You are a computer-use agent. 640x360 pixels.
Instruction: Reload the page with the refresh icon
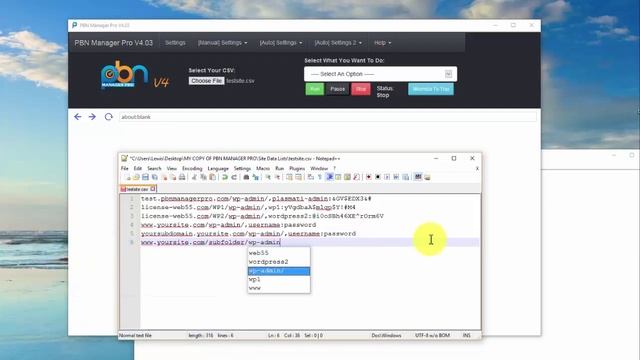(x=109, y=117)
